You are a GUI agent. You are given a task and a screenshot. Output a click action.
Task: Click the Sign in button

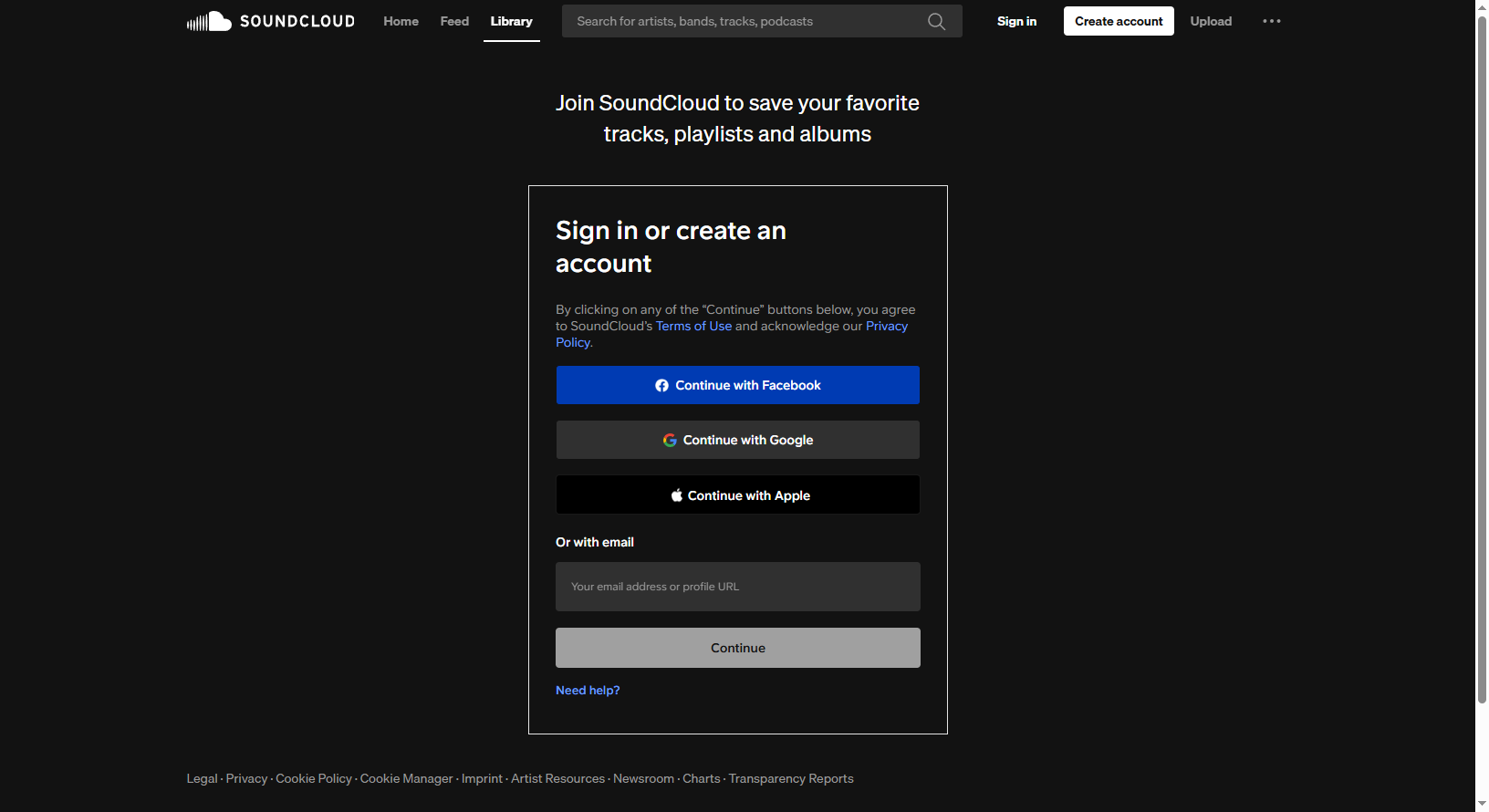pos(1016,21)
